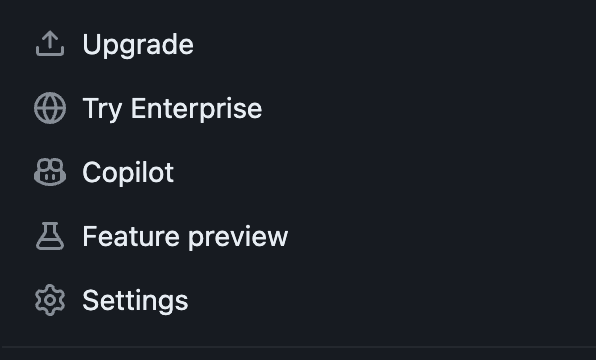Open account settings via the cog icon
The width and height of the screenshot is (596, 360).
click(x=50, y=300)
